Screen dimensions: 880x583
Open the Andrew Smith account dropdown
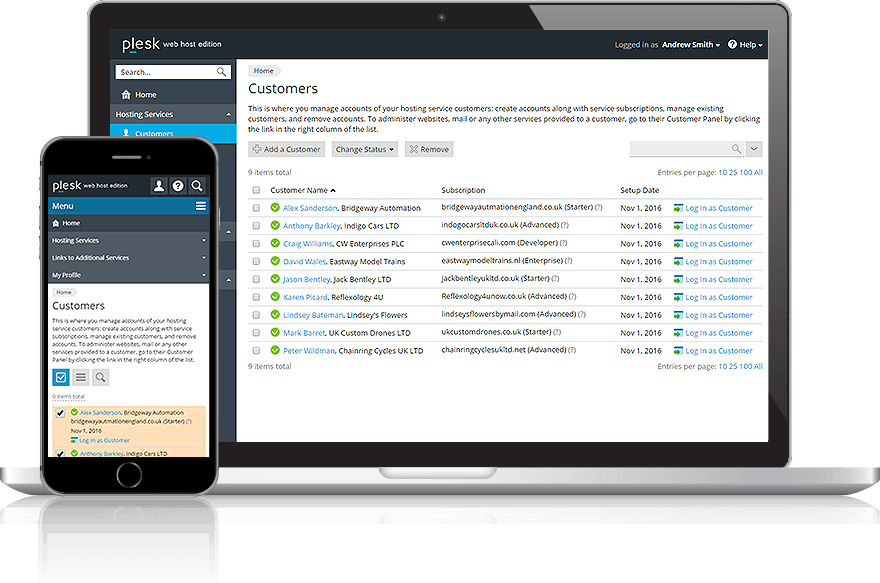[690, 45]
